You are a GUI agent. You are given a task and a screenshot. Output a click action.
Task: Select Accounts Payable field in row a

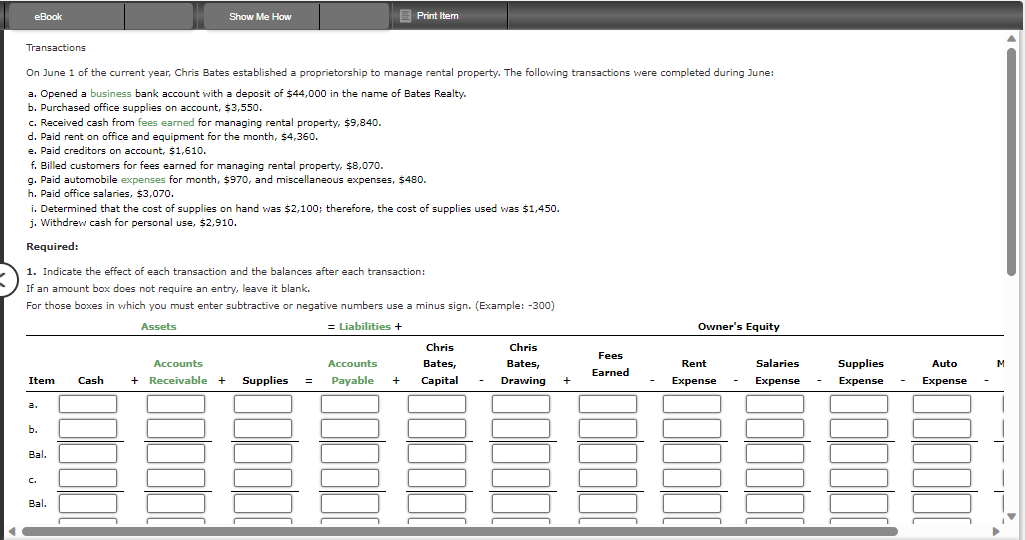tap(350, 404)
